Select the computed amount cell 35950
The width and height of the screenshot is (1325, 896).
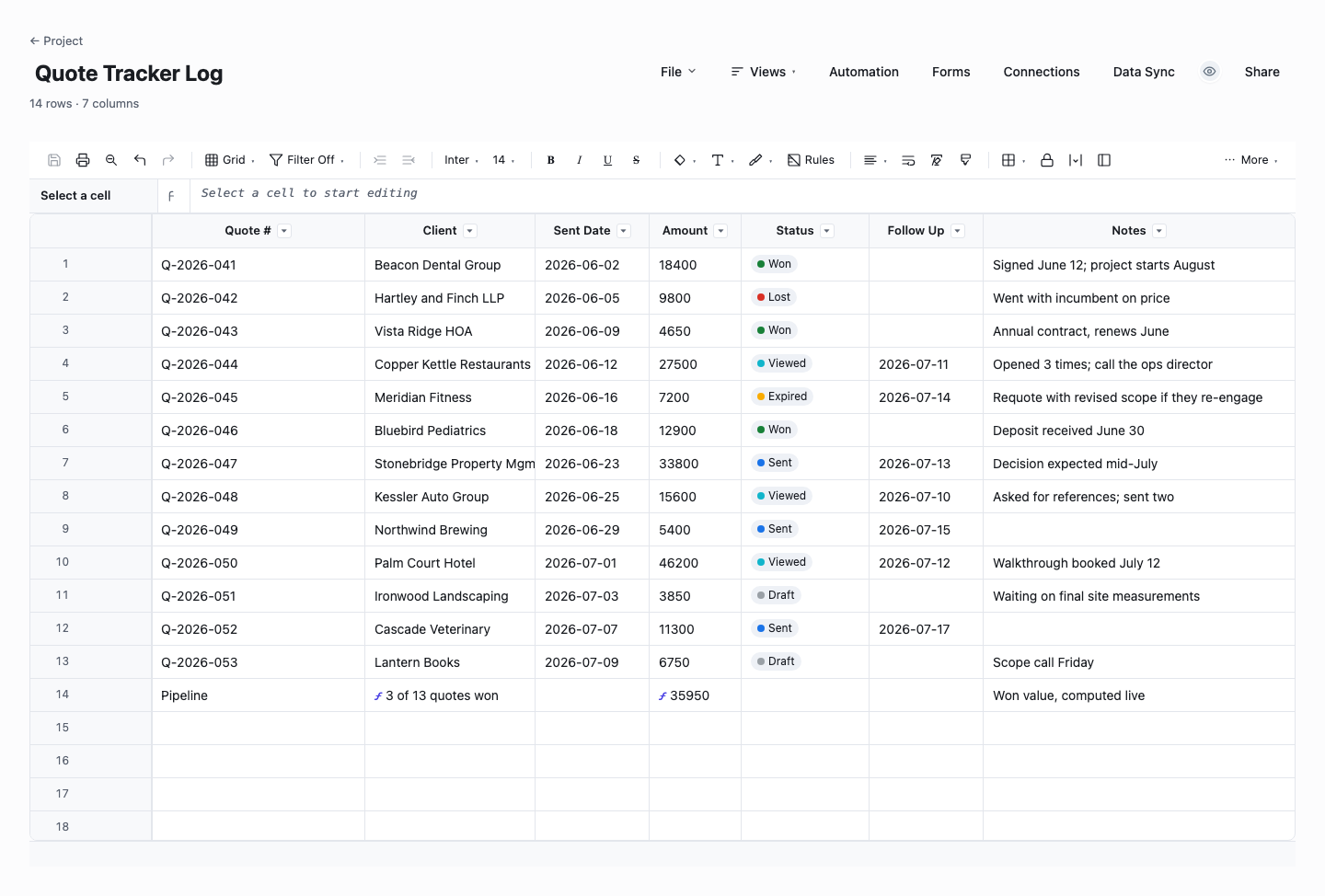[695, 695]
